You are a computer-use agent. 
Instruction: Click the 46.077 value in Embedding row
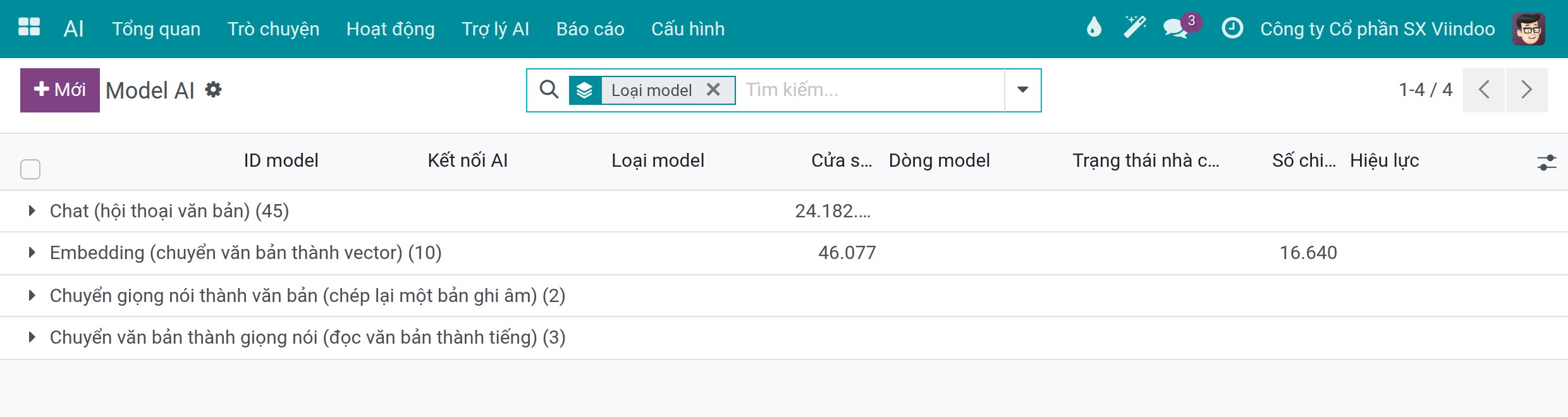[847, 253]
